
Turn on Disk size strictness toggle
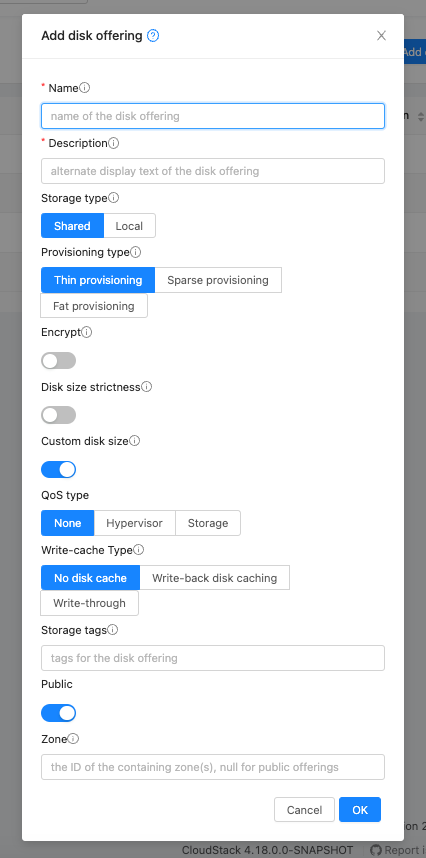click(x=59, y=415)
